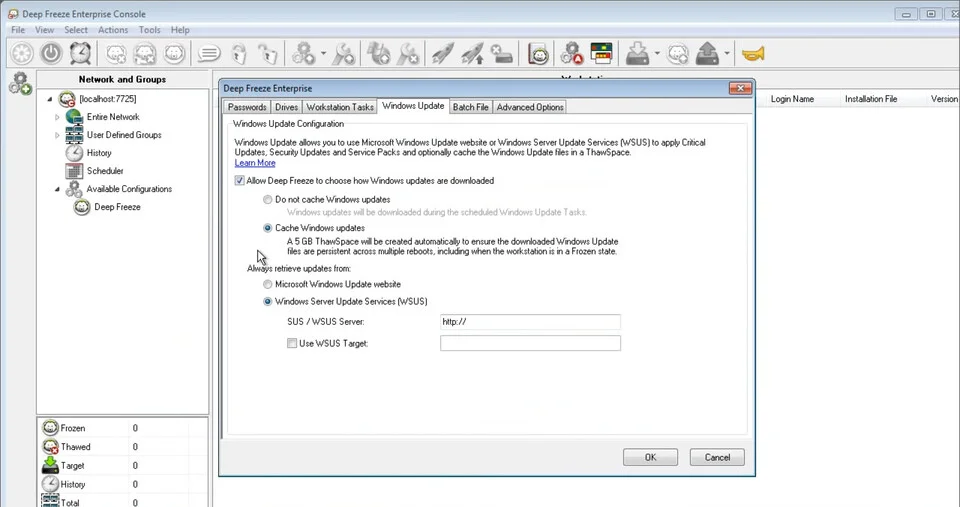Open dropdown arrow beside drive upload icon
The width and height of the screenshot is (960, 507).
tap(727, 54)
